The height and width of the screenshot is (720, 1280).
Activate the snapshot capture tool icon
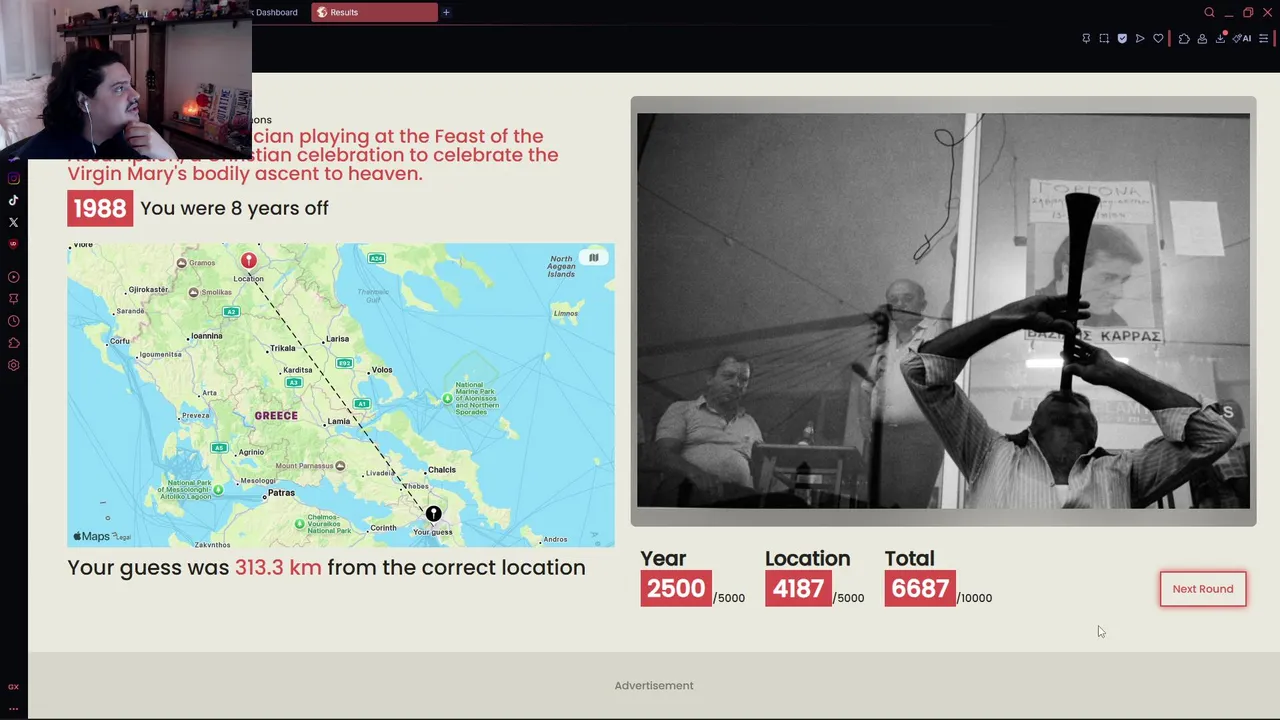click(x=1104, y=39)
